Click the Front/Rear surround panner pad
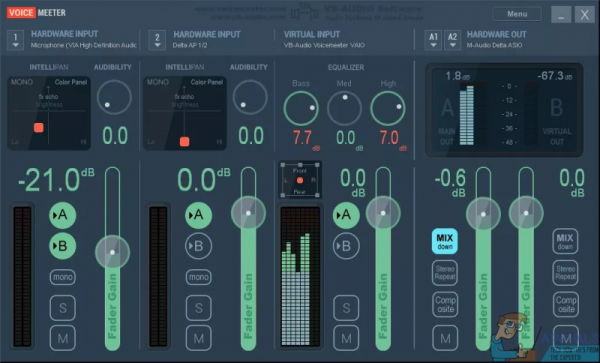The height and width of the screenshot is (363, 600). [x=300, y=180]
